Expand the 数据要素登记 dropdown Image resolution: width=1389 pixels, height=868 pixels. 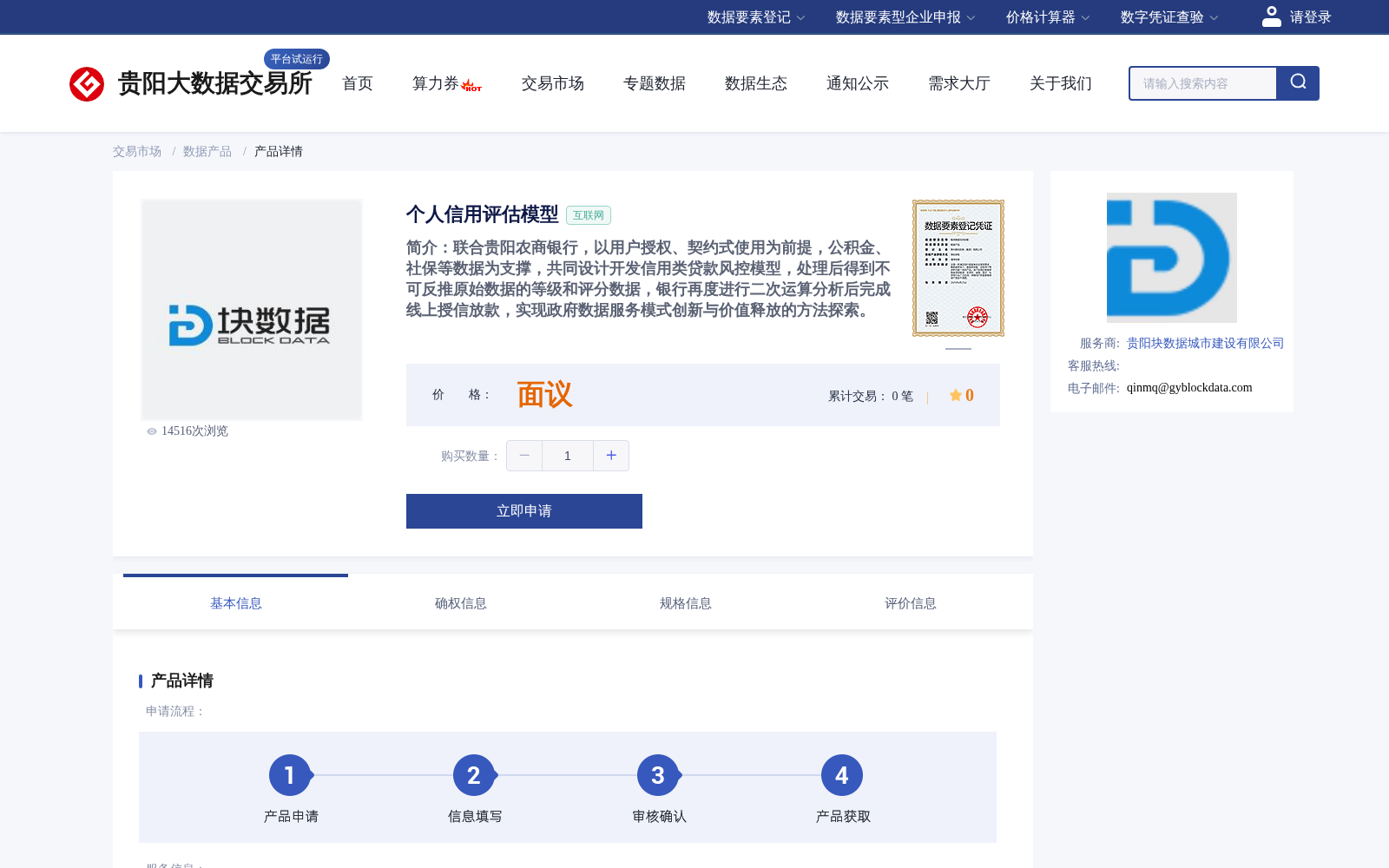click(756, 17)
